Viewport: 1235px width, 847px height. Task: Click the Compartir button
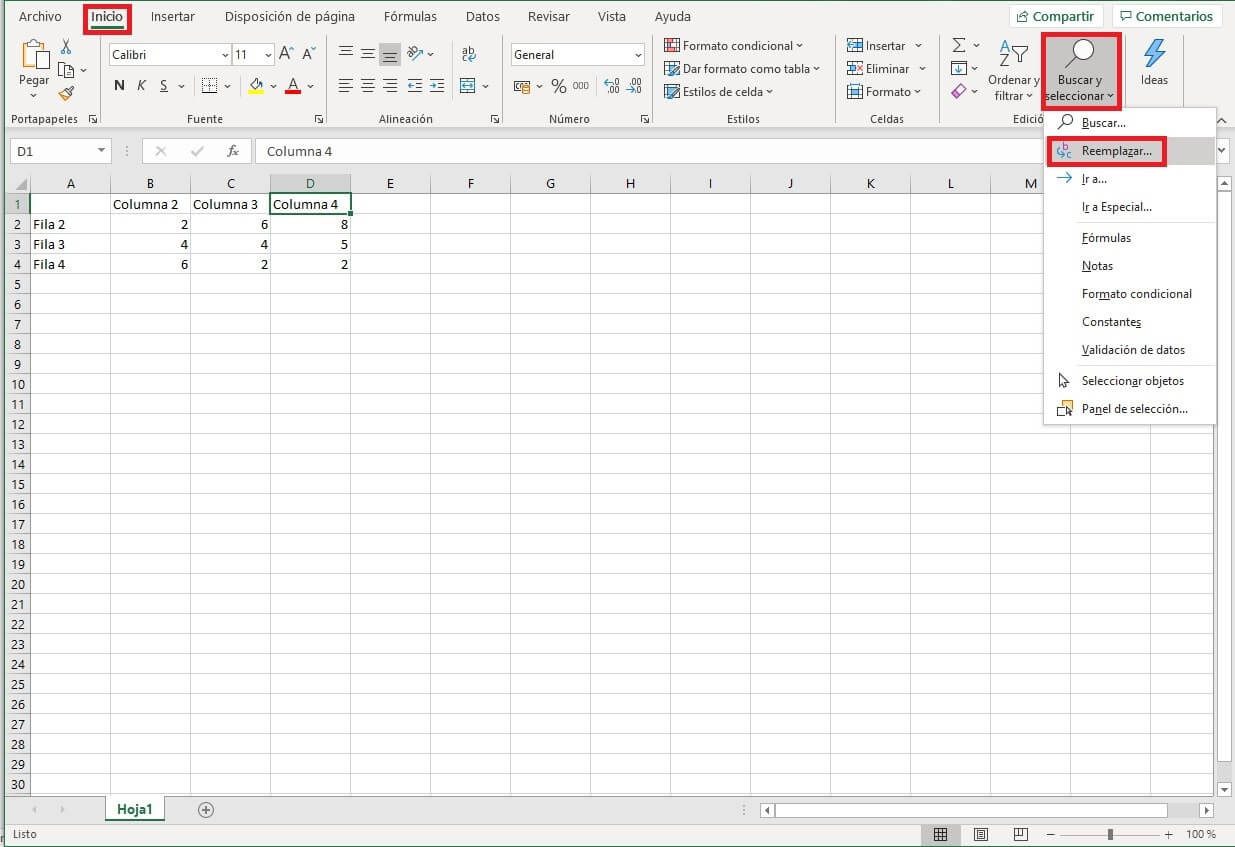(x=1055, y=17)
